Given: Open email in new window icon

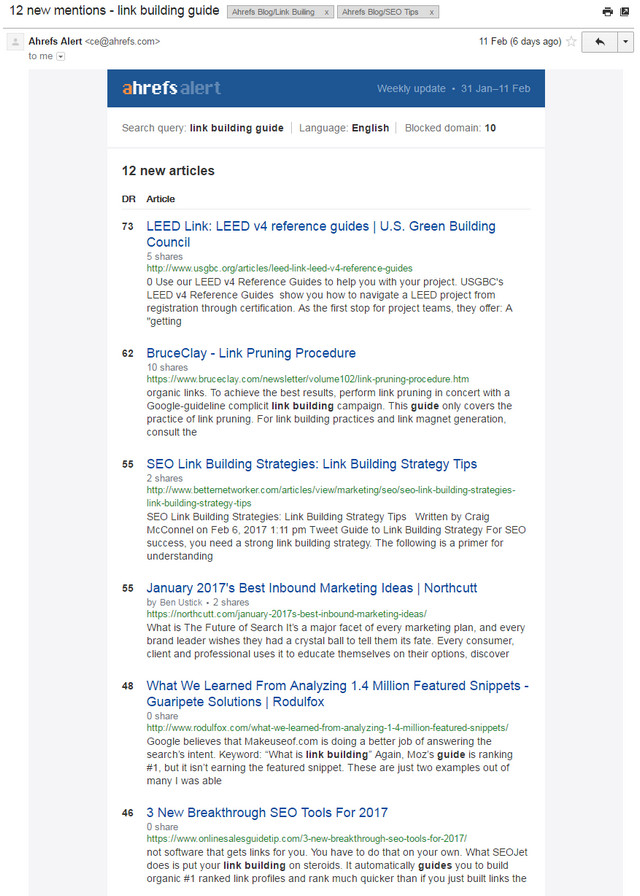Looking at the screenshot, I should [x=625, y=11].
